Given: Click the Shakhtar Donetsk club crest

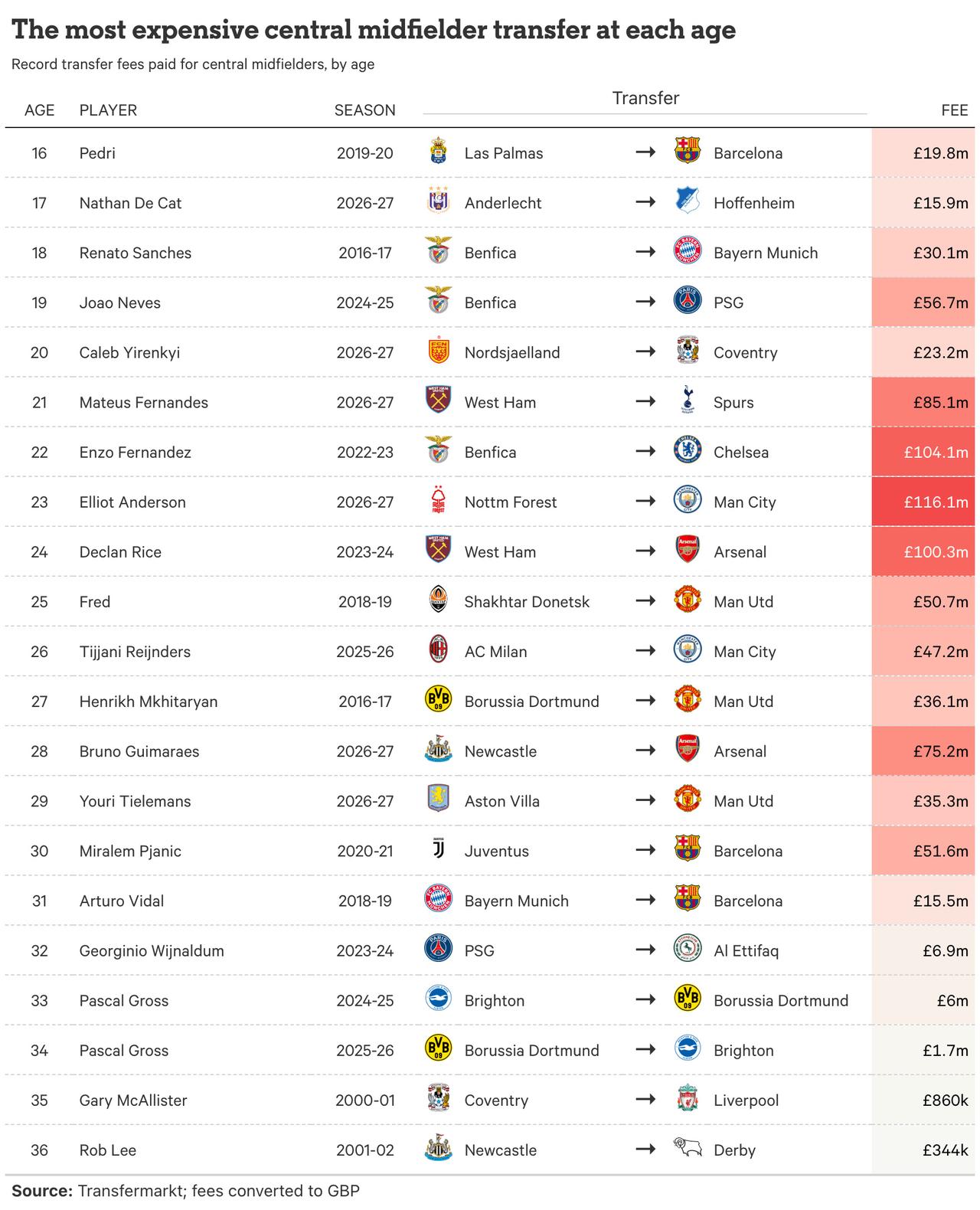Looking at the screenshot, I should coord(439,600).
